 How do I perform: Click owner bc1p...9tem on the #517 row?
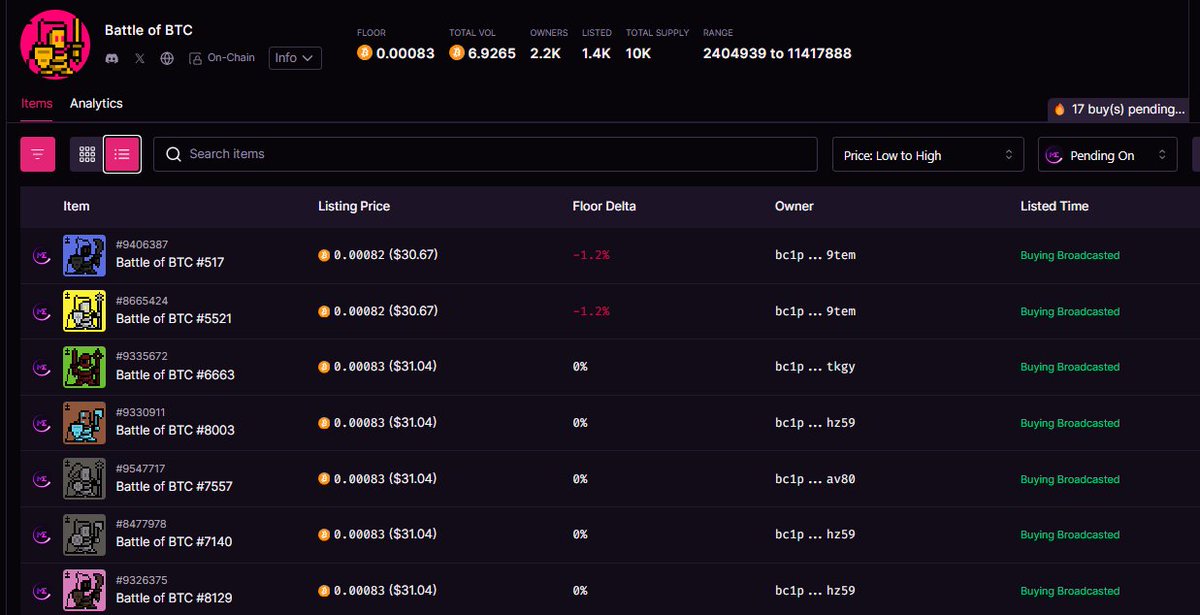pyautogui.click(x=815, y=255)
